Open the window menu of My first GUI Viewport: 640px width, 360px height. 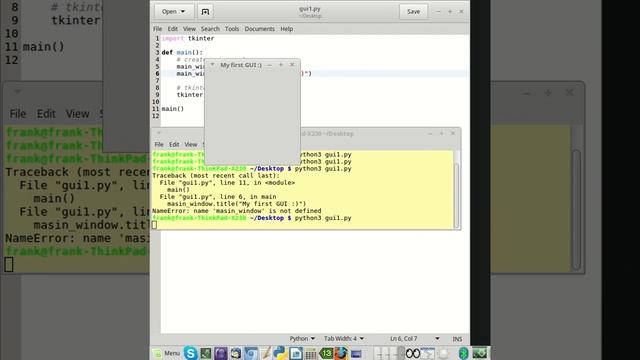(212, 64)
